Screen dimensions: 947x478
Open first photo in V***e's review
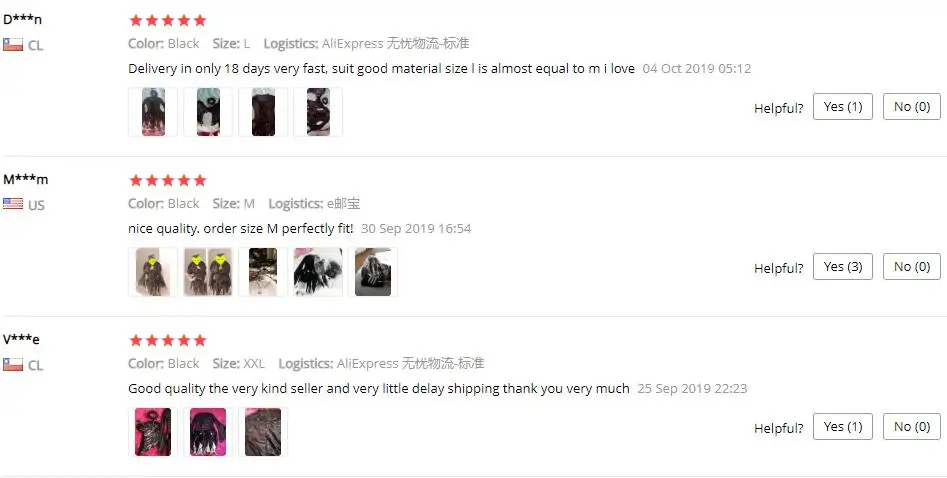pos(153,432)
